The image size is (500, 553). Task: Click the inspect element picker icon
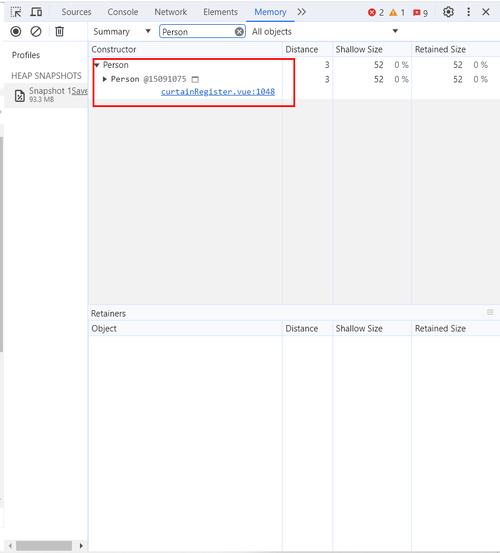click(x=16, y=12)
